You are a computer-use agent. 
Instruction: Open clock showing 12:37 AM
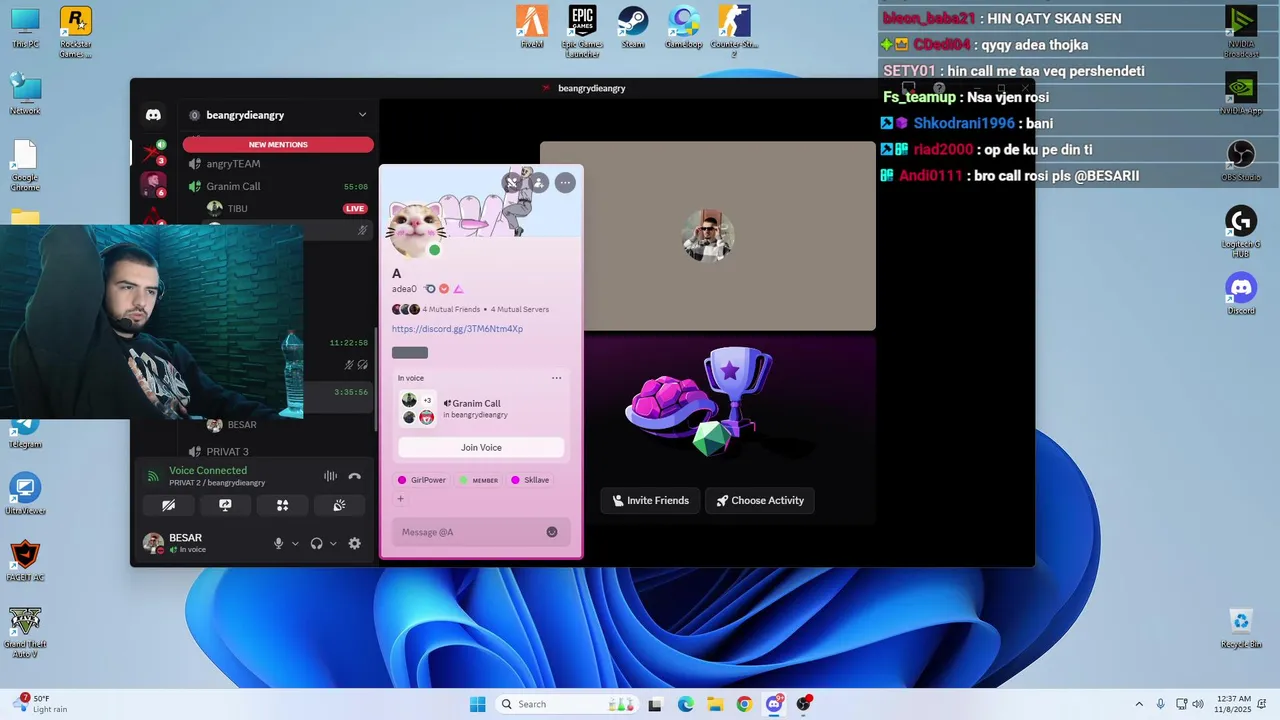(1235, 704)
